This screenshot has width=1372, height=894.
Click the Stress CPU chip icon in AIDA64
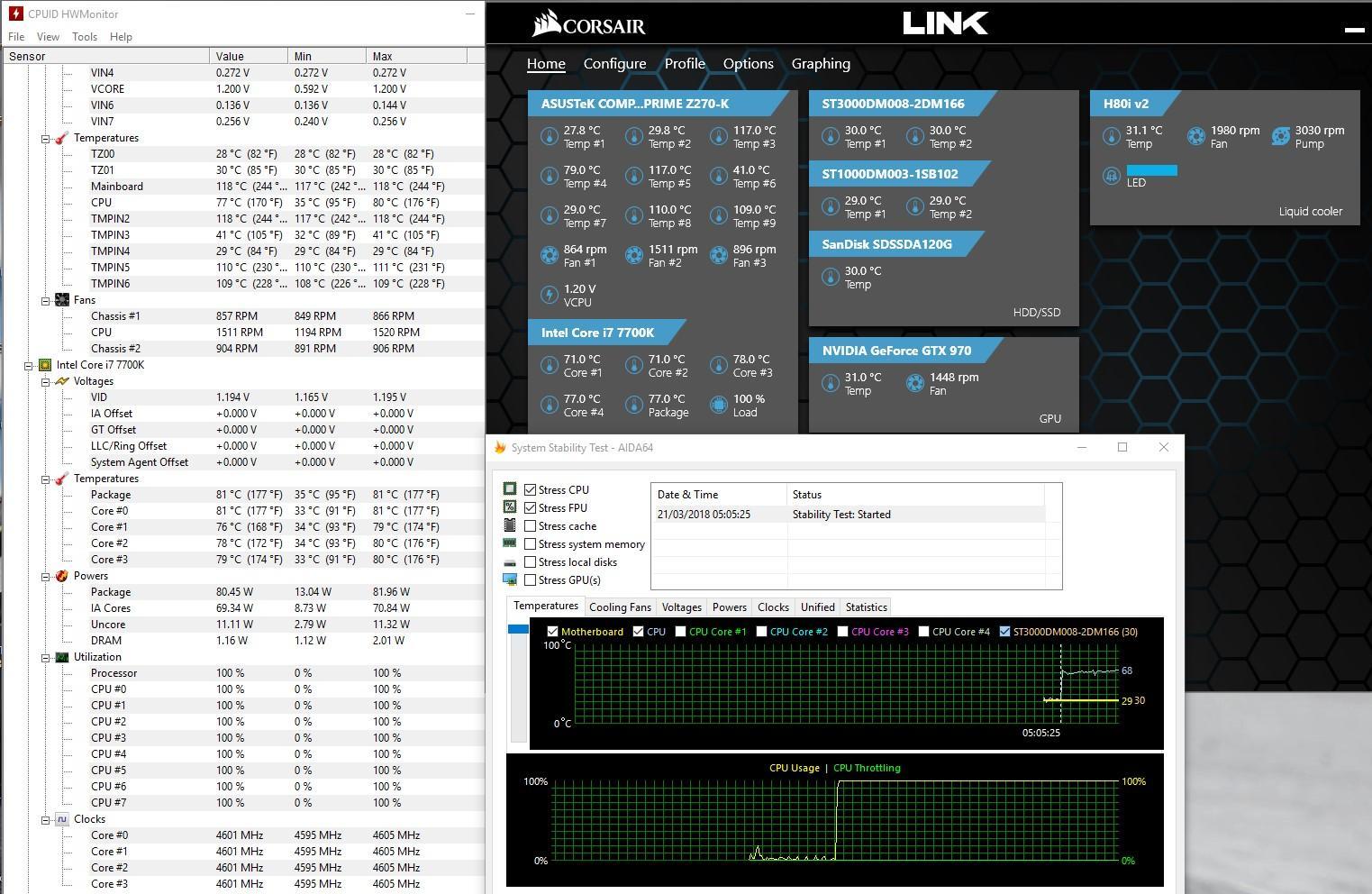510,489
